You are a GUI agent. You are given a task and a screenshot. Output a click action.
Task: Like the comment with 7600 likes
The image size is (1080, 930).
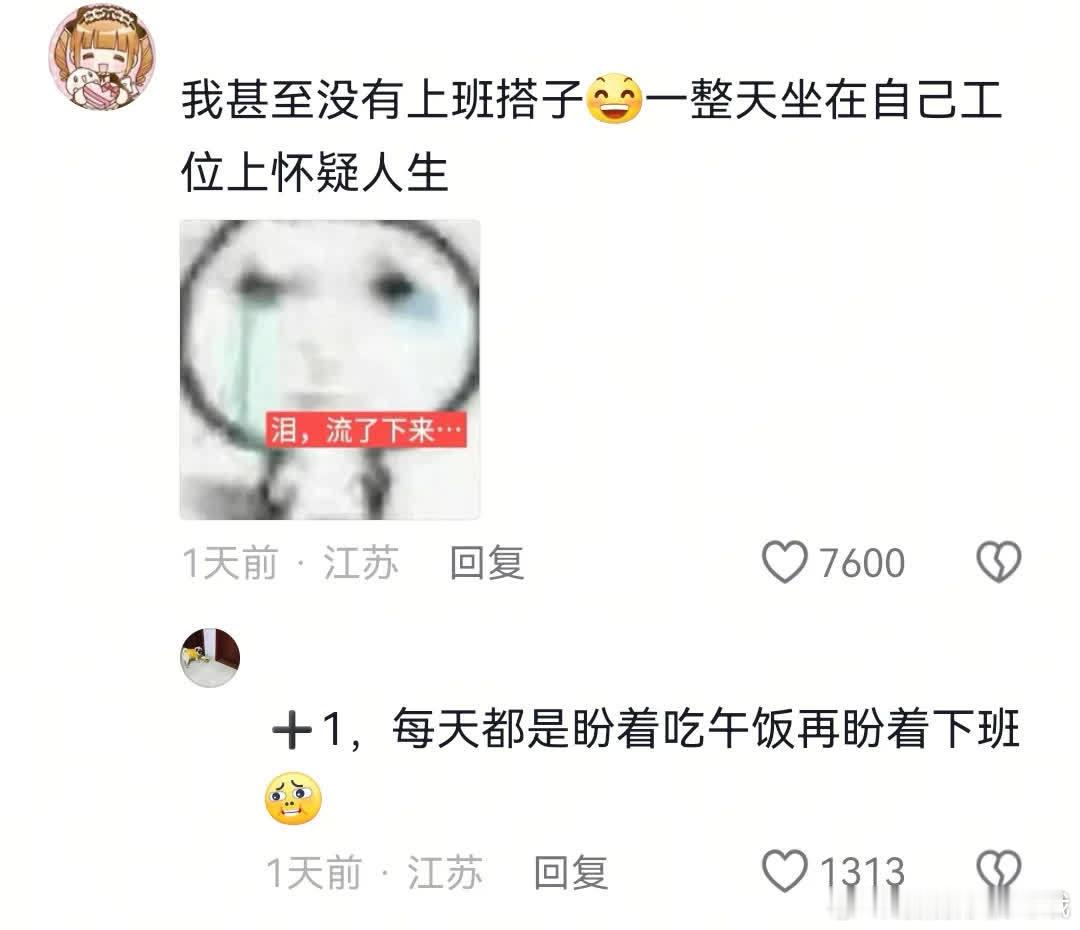pos(785,562)
